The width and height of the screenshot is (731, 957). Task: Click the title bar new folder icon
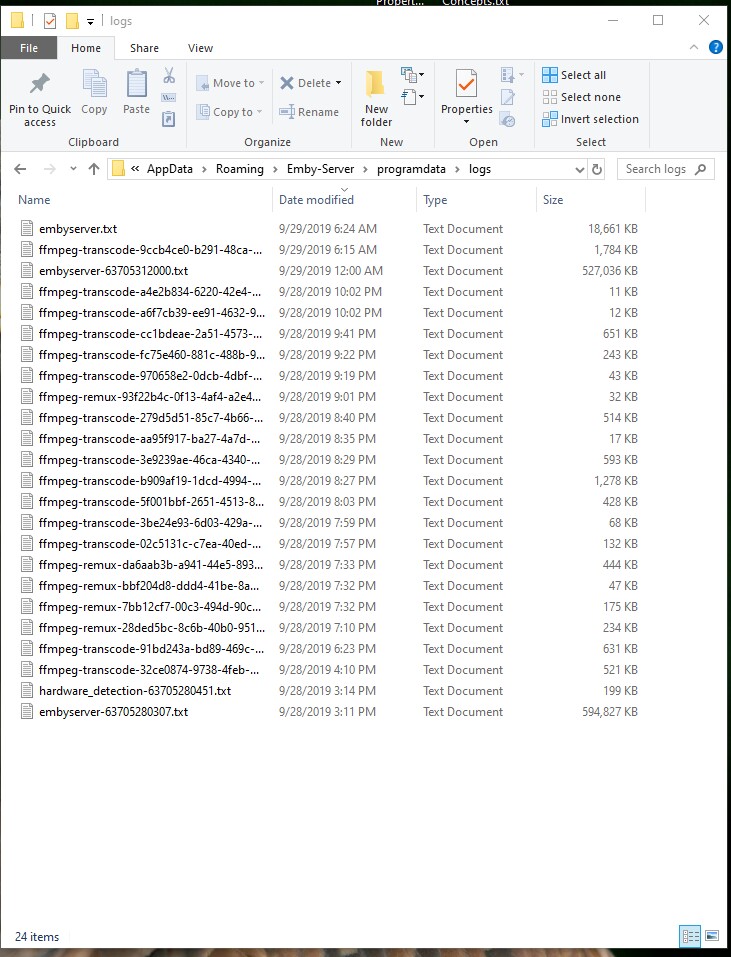tap(72, 21)
